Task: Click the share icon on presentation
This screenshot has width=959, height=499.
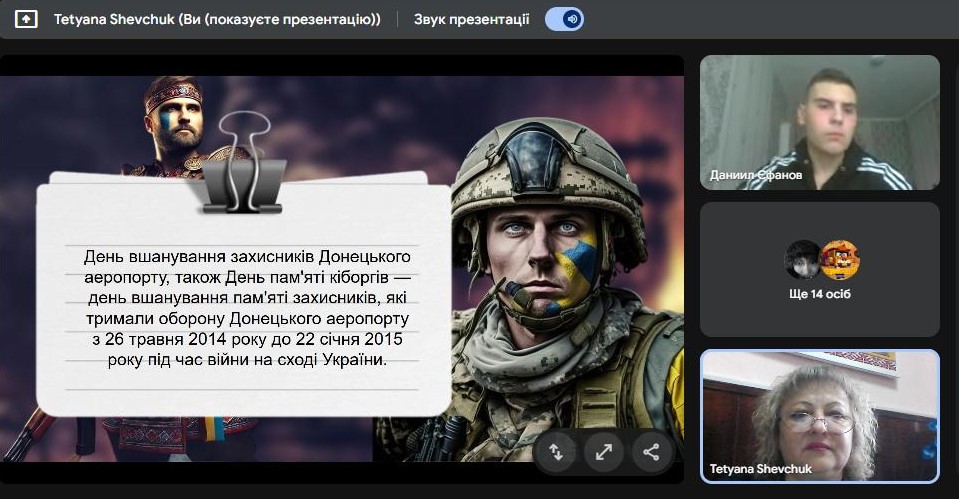Action: point(651,451)
